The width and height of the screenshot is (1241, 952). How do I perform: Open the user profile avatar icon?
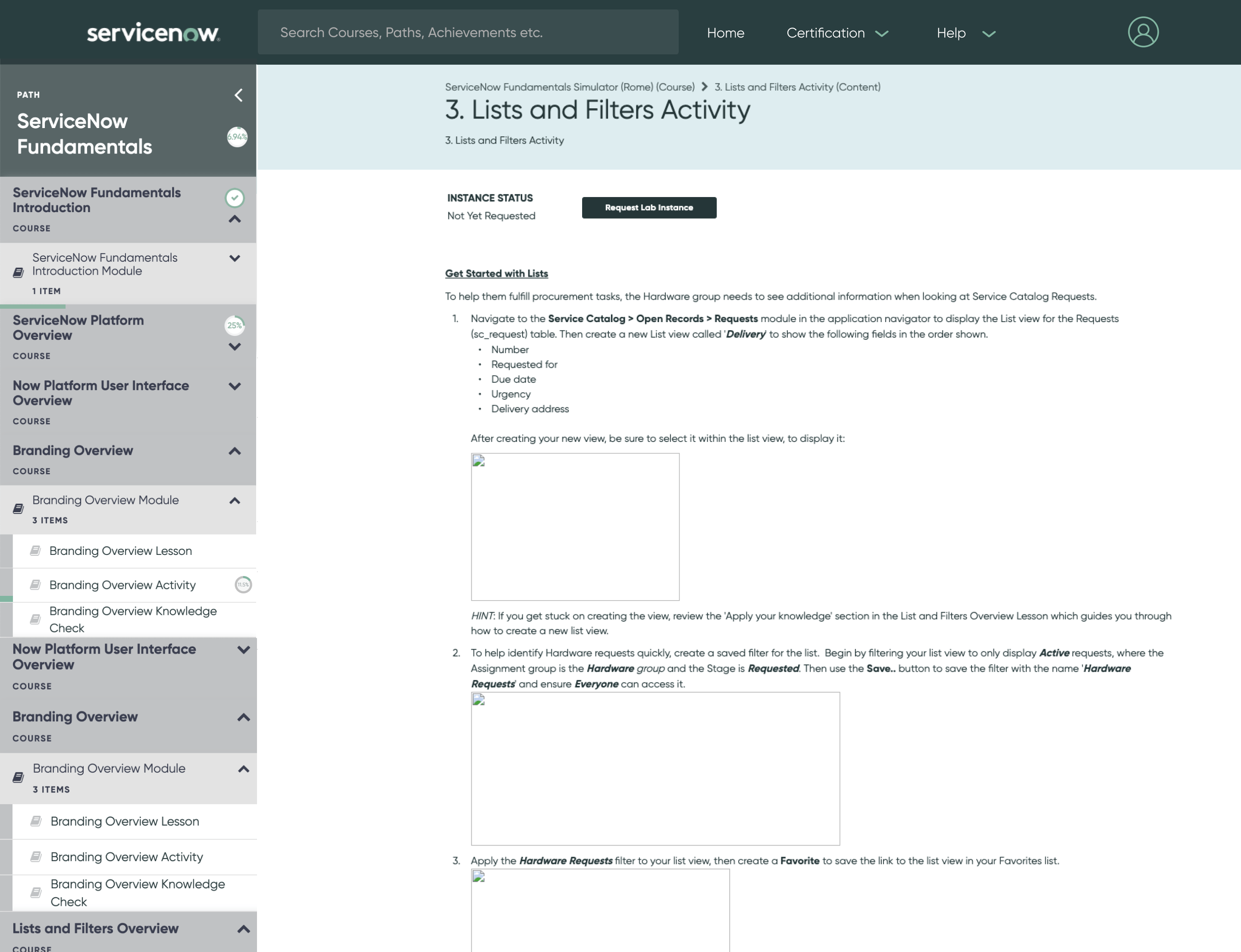pyautogui.click(x=1143, y=32)
